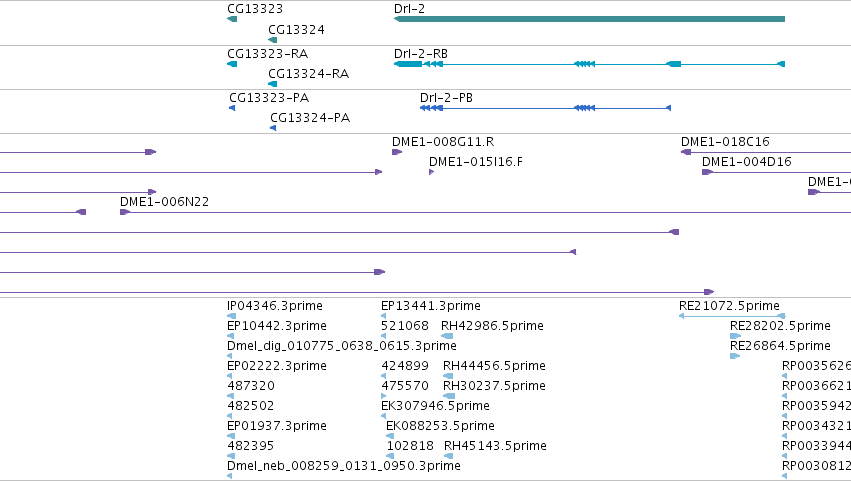
Task: Select the CG13324-PA protein label
Action: tap(310, 118)
